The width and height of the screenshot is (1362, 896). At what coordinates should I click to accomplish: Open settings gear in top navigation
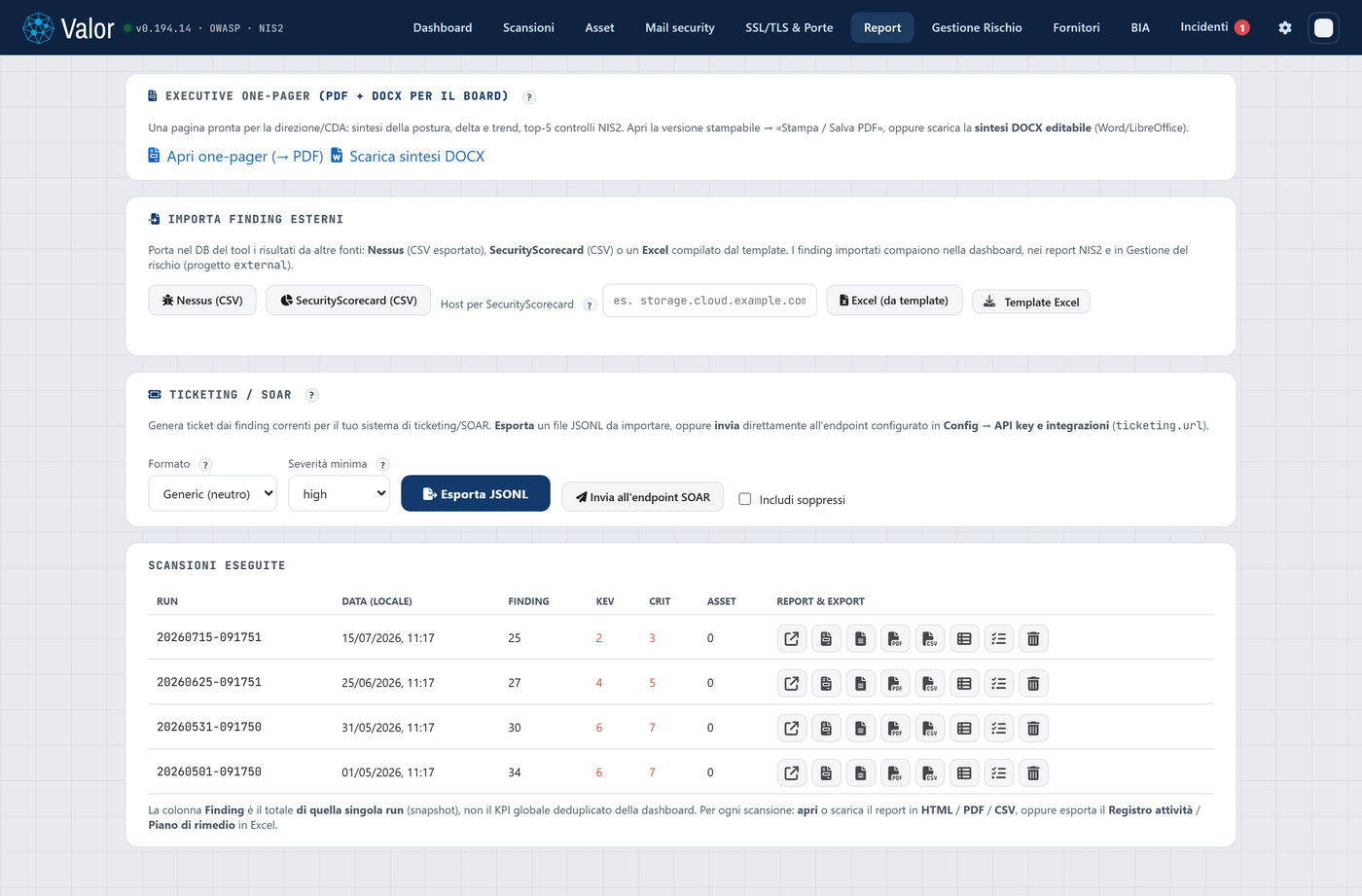pyautogui.click(x=1285, y=28)
